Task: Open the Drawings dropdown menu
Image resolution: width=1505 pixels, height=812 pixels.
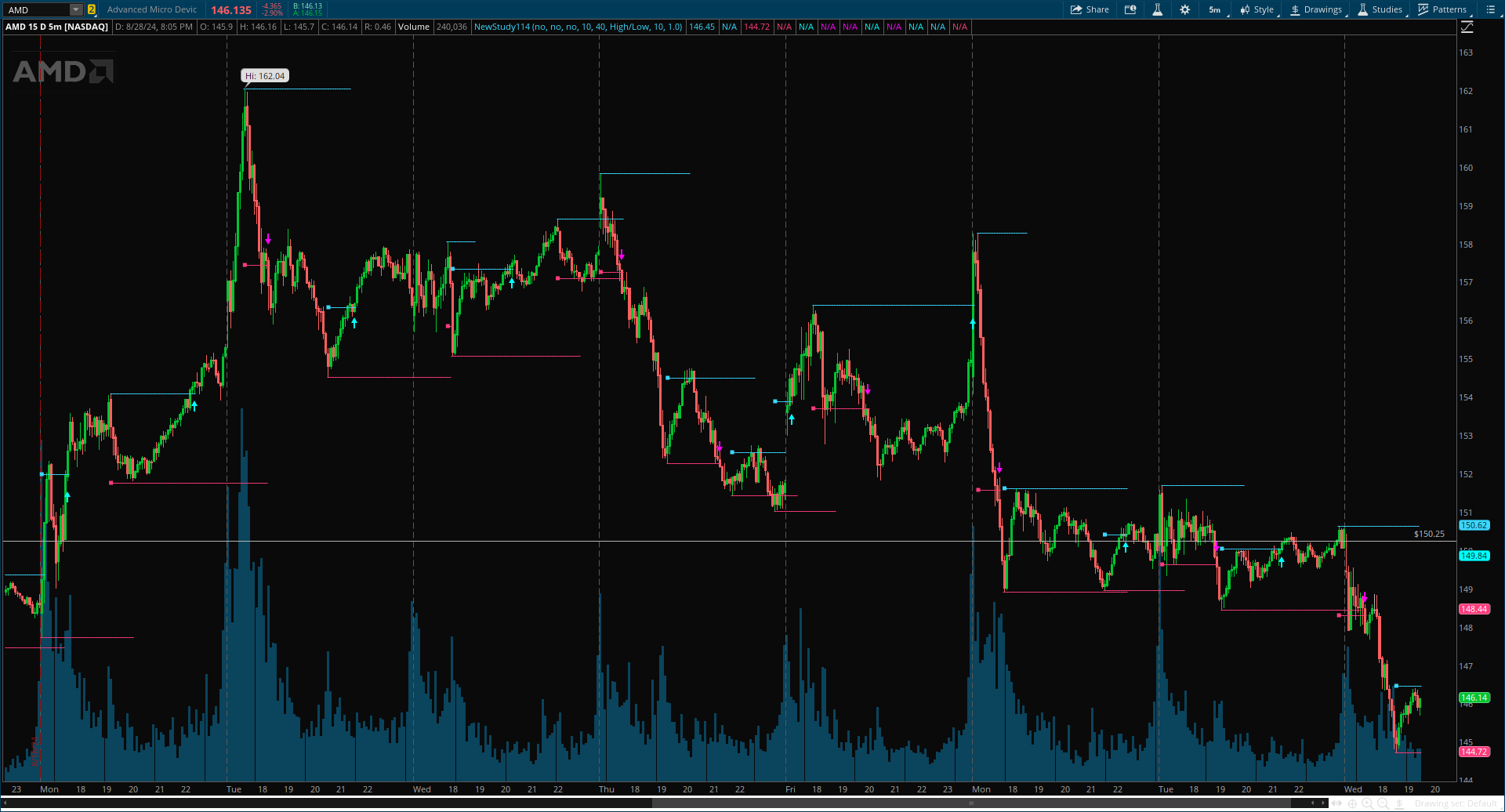Action: coord(1316,9)
